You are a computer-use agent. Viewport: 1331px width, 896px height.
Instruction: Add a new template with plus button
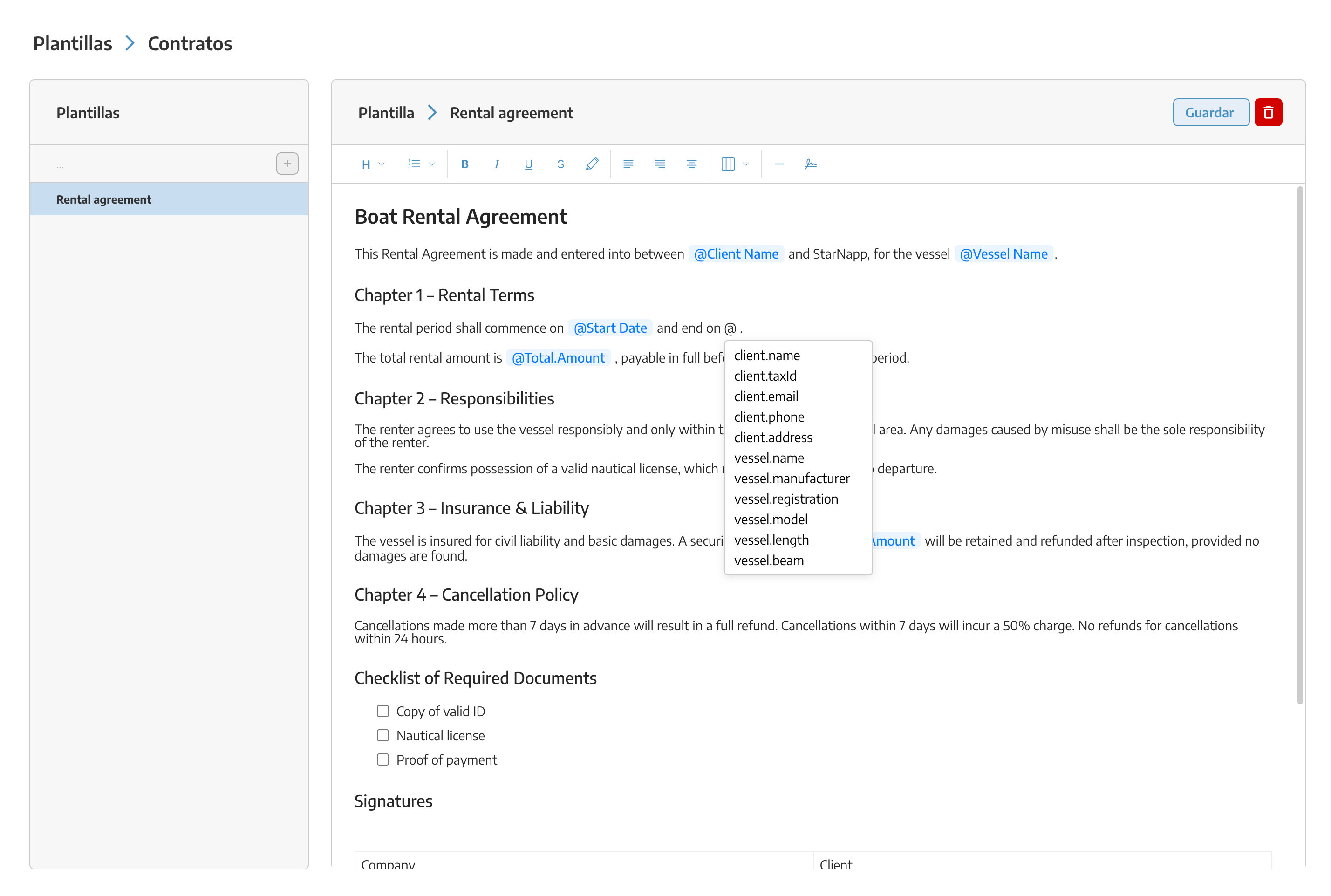287,164
